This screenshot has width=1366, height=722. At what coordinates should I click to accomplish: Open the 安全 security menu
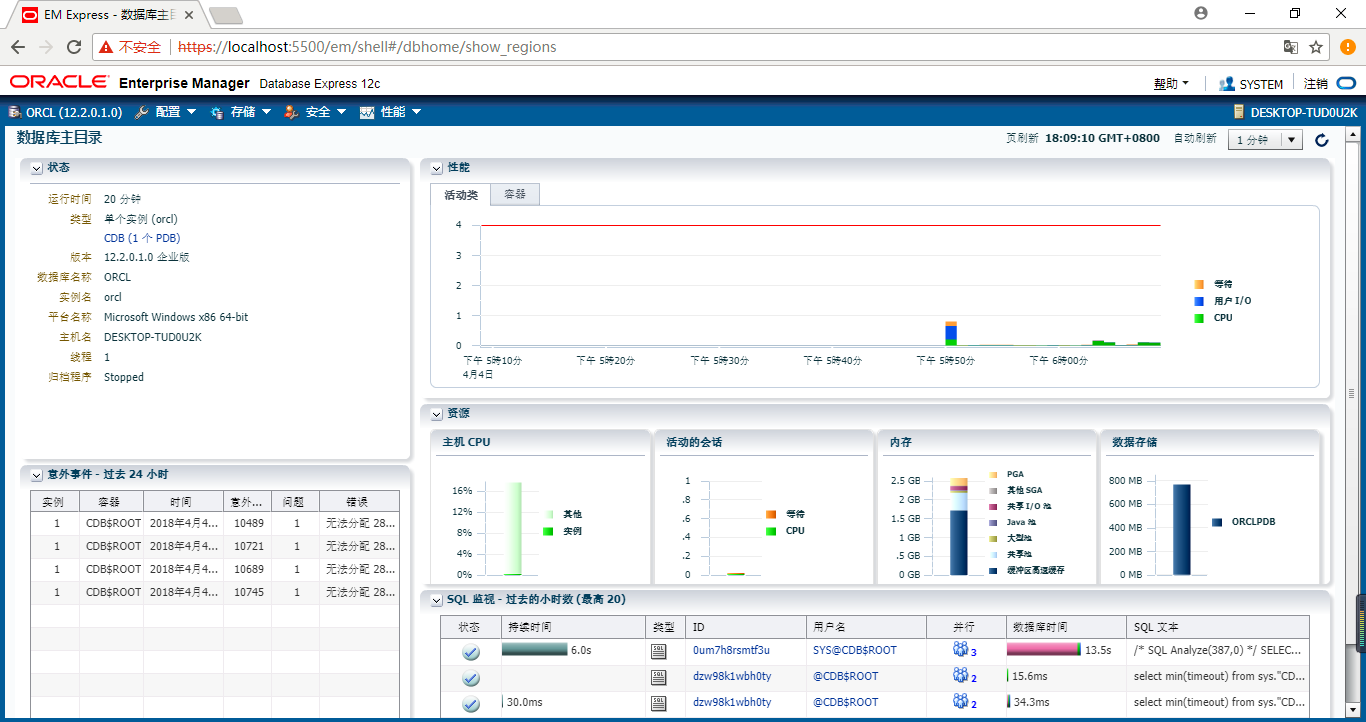316,112
